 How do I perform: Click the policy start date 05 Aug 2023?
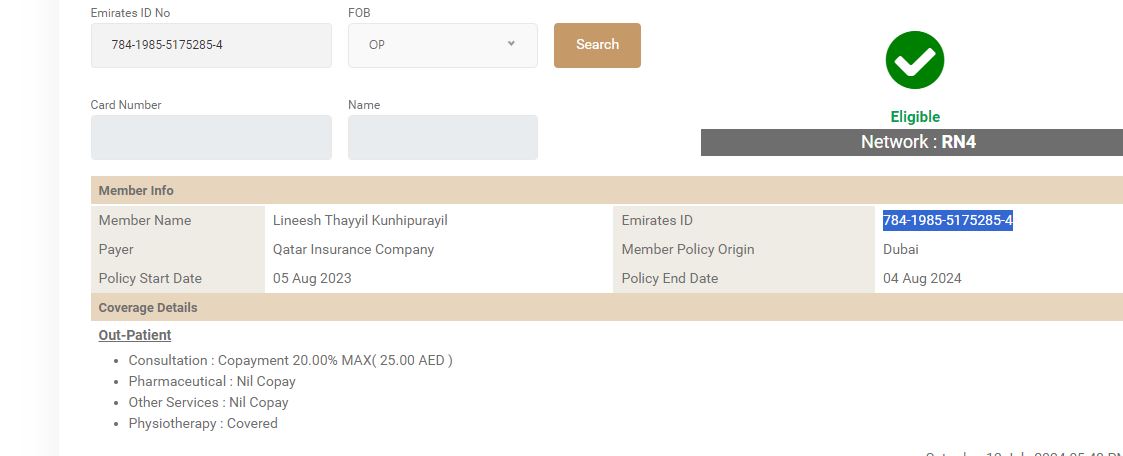pyautogui.click(x=312, y=278)
